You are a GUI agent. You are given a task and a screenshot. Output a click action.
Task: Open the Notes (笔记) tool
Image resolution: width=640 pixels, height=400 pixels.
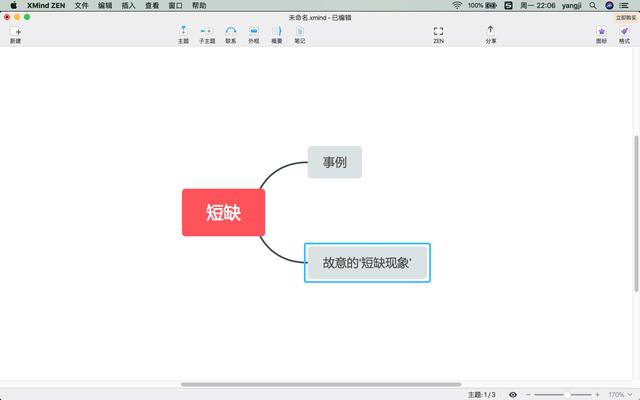[x=300, y=35]
